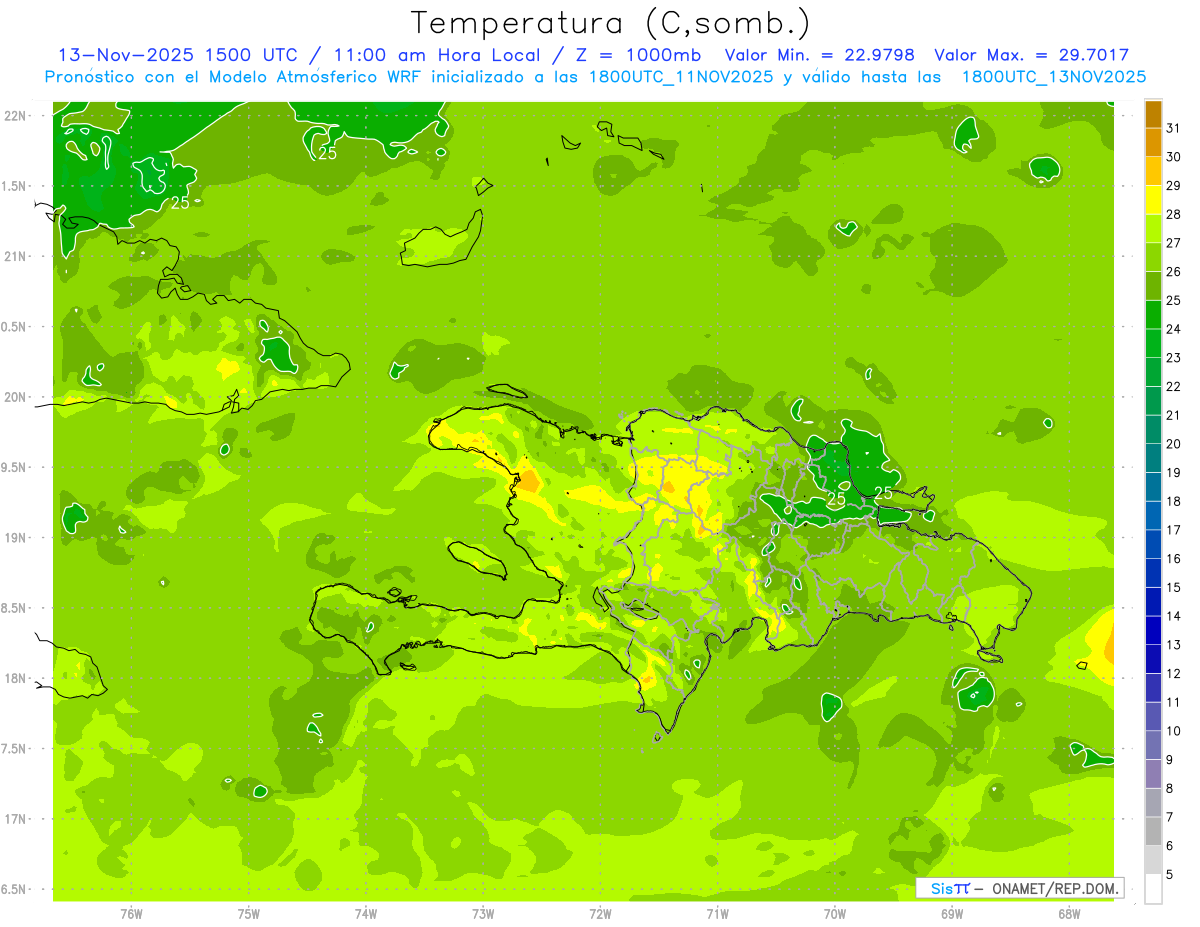Click the '68W' longitude axis label
This screenshot has height=927, width=1200.
1069,914
